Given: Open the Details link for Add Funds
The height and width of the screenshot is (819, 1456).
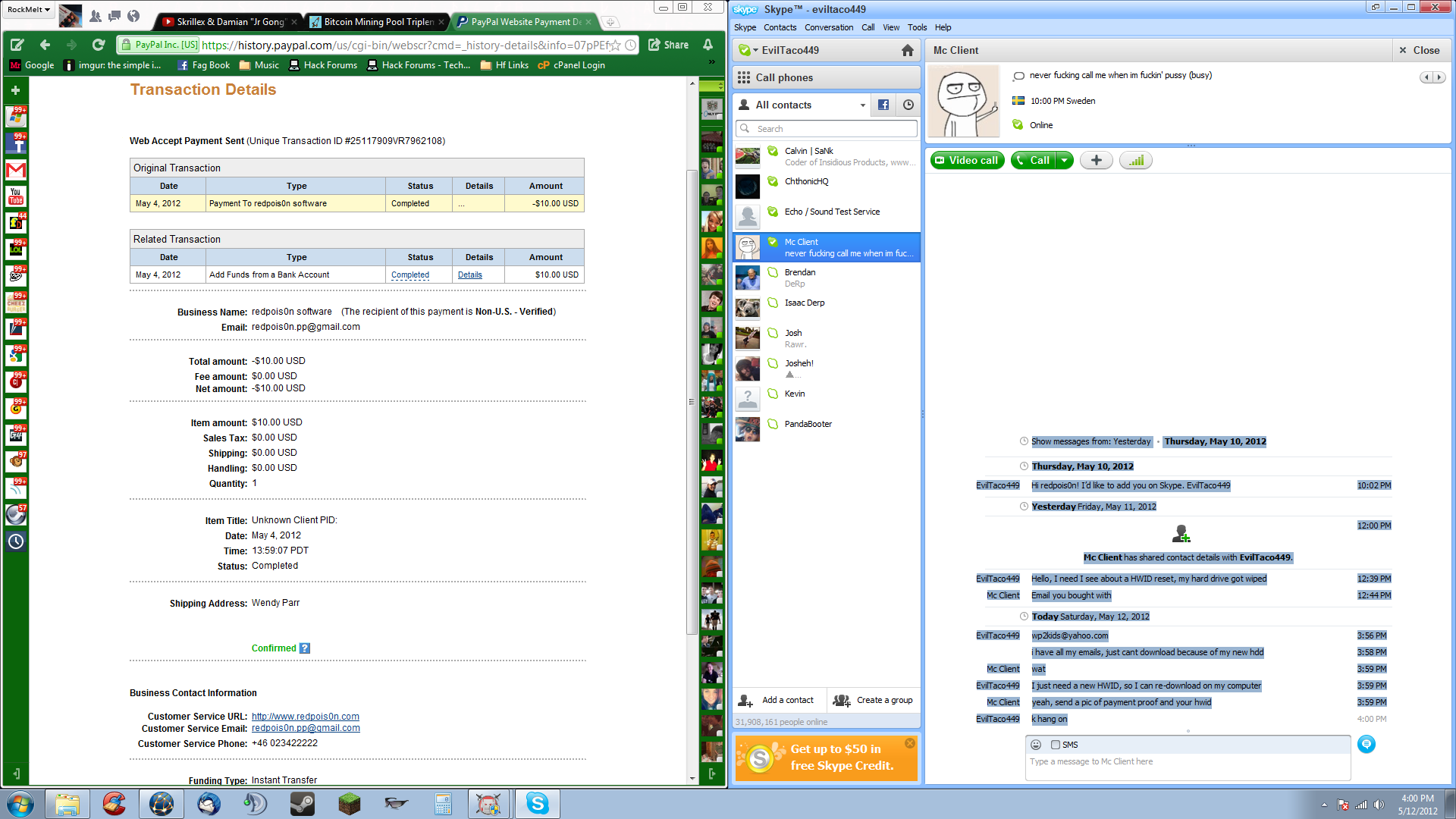Looking at the screenshot, I should tap(470, 275).
